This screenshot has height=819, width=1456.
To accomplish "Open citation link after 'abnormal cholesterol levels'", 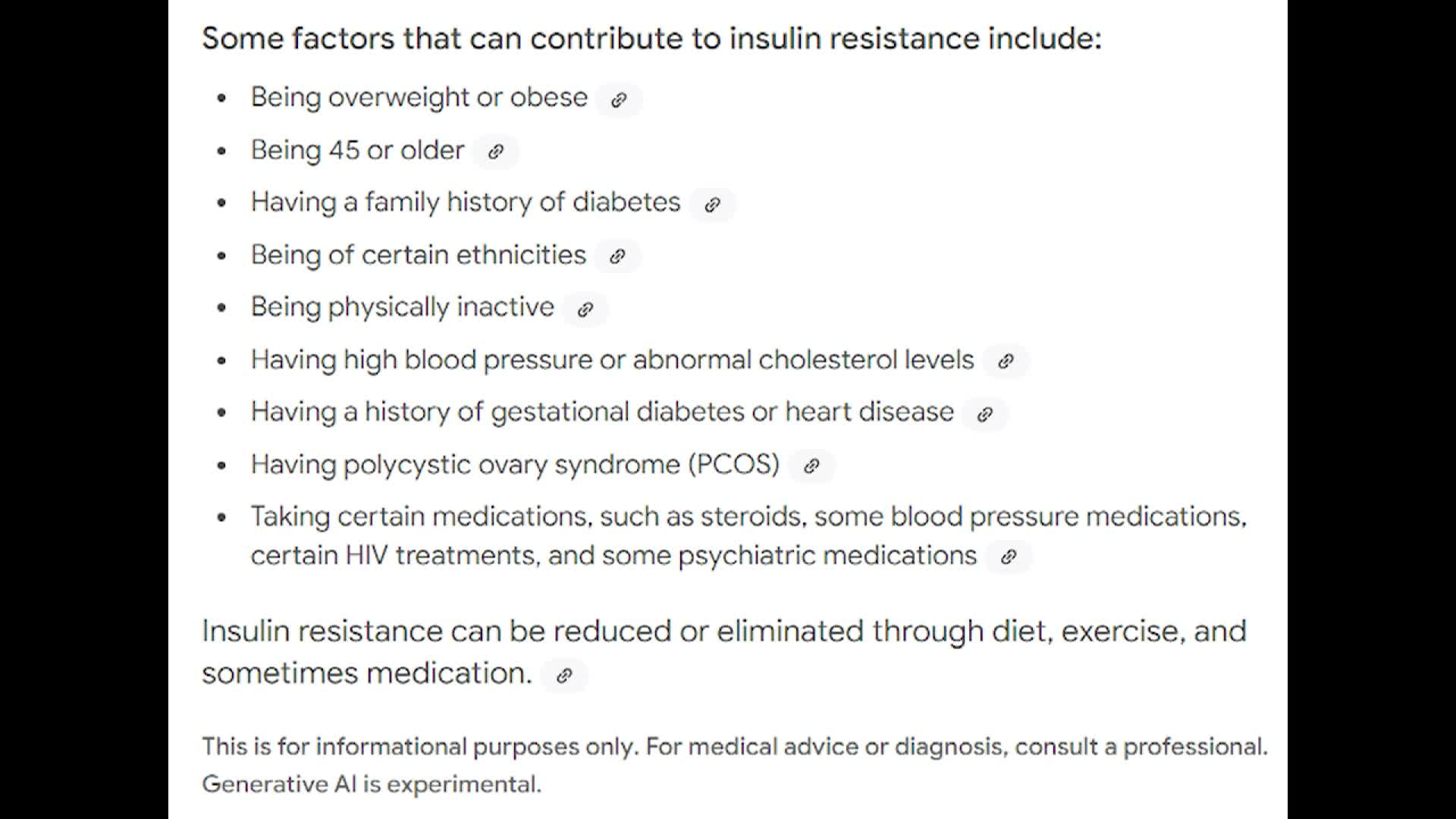I will point(1006,361).
